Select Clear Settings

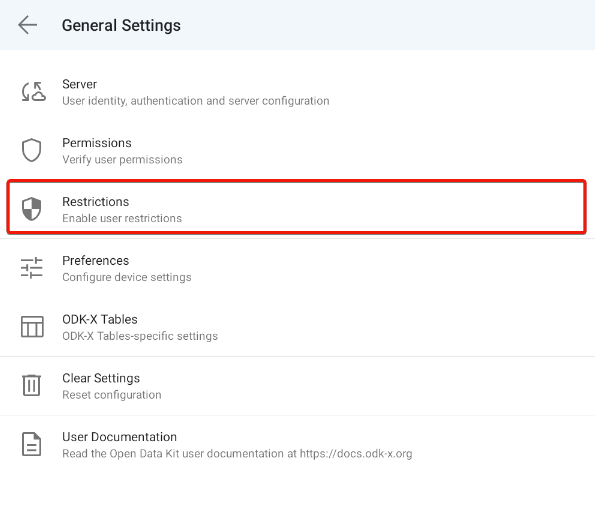pos(298,386)
